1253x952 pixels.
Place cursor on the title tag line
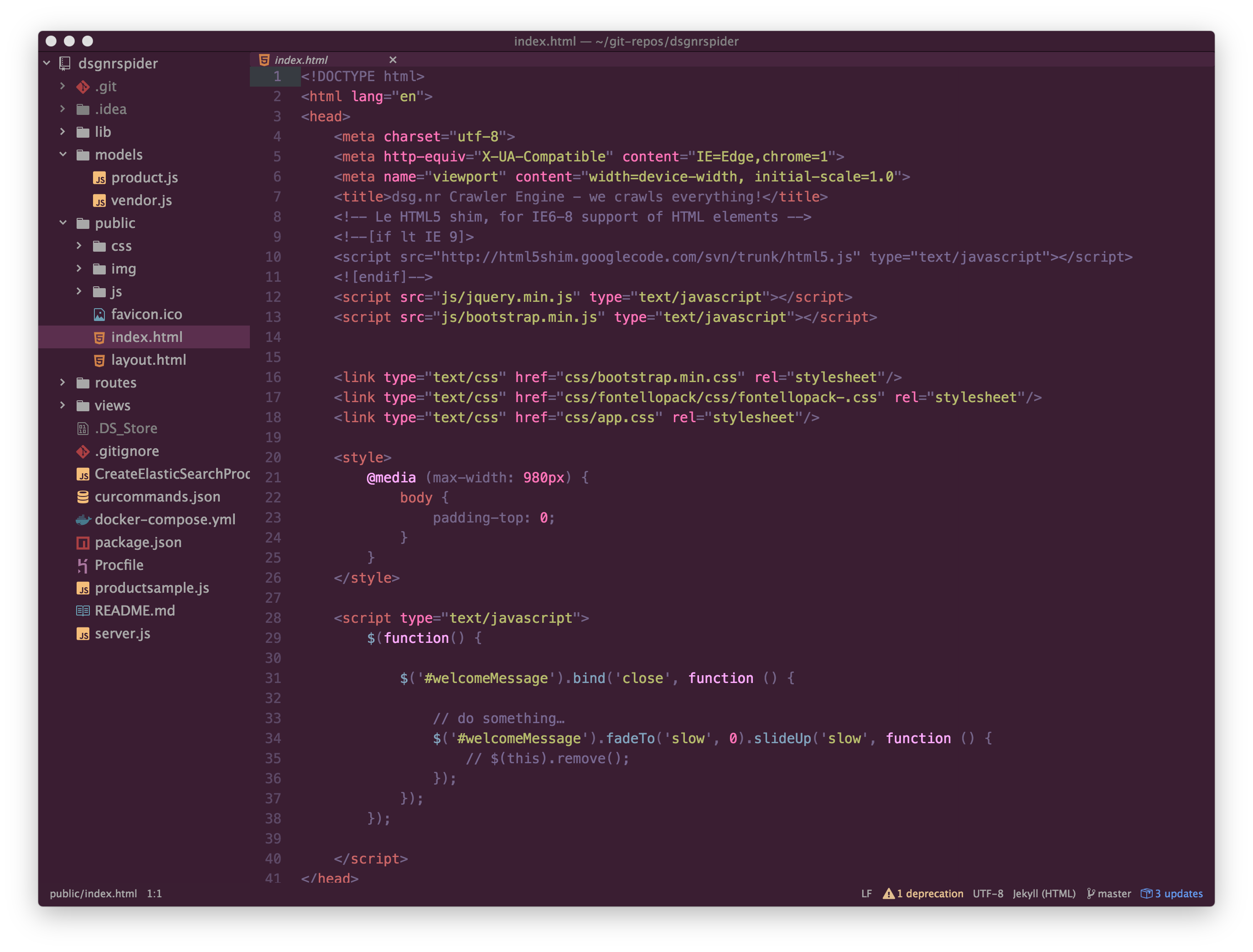pos(580,197)
